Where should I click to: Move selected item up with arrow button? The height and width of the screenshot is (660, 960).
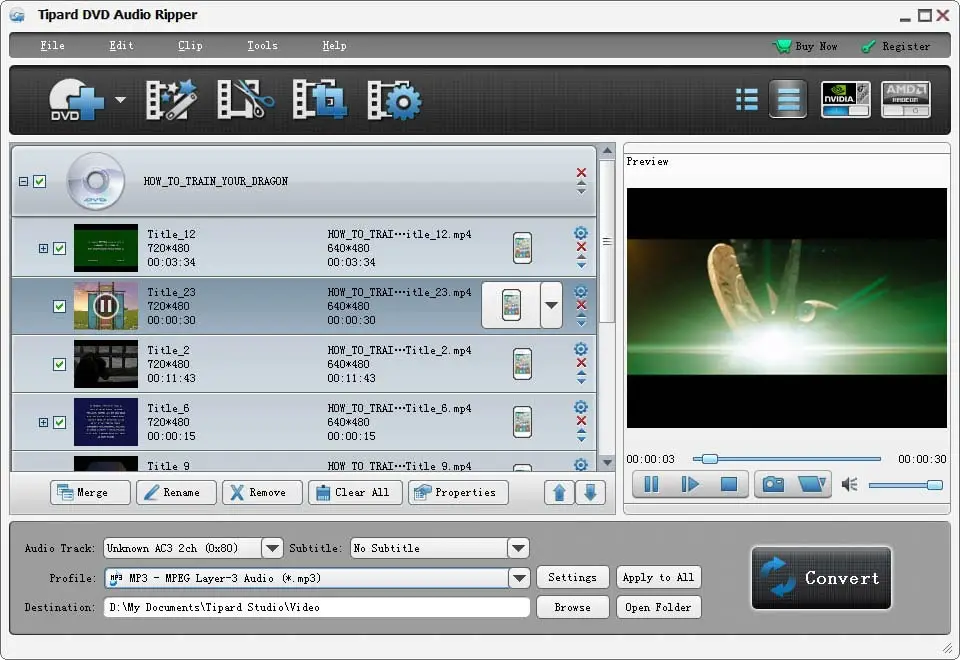(559, 493)
